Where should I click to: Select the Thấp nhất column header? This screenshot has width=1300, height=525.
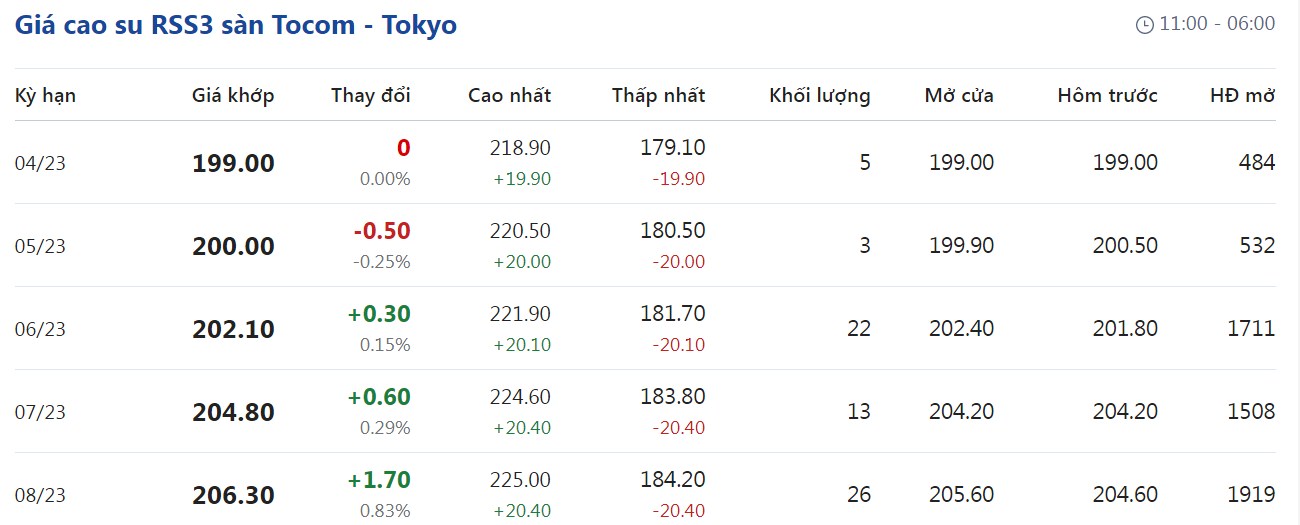click(x=658, y=96)
